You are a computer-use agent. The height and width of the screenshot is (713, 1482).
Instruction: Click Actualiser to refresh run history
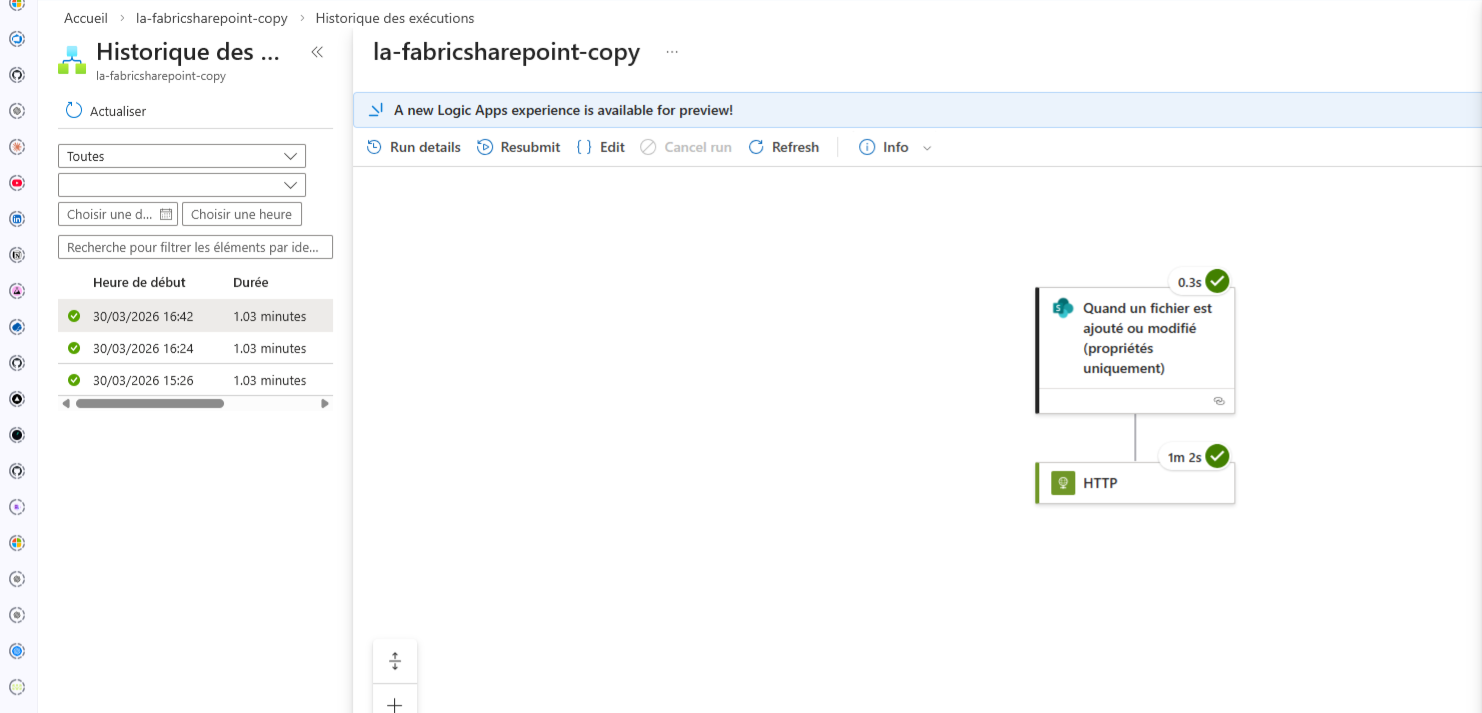[106, 111]
